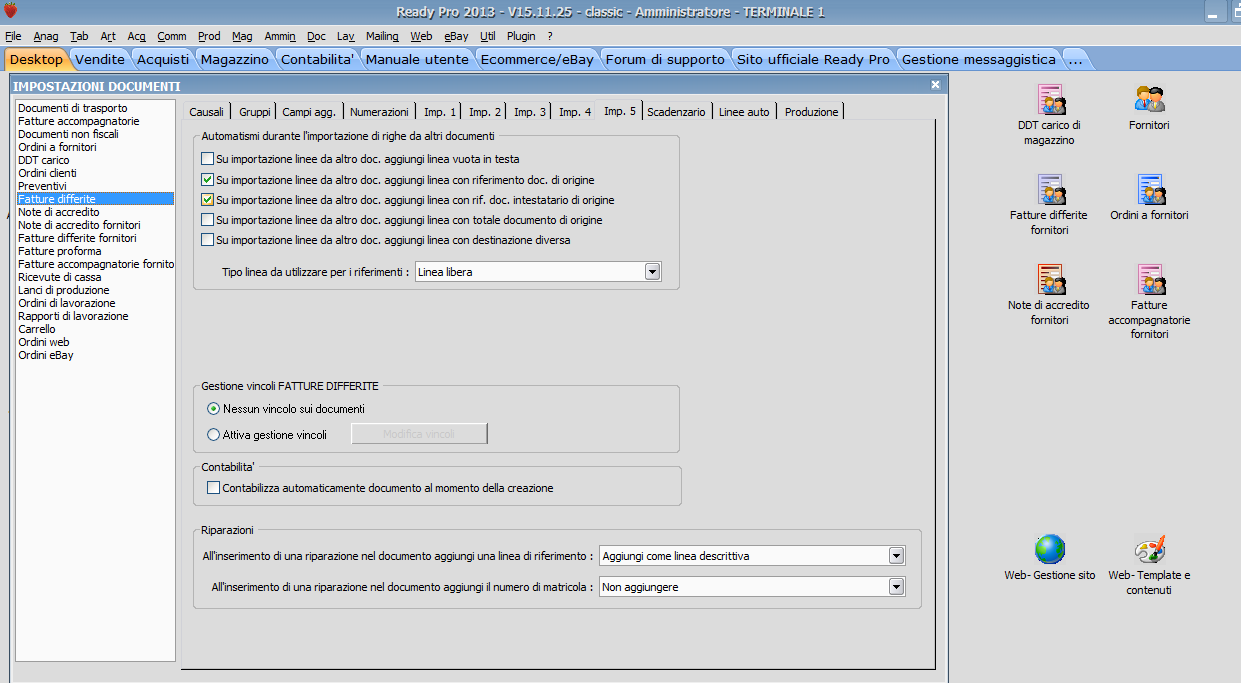The height and width of the screenshot is (683, 1241).
Task: Check 'Contabilizza automaticamente documento' option
Action: click(x=213, y=488)
